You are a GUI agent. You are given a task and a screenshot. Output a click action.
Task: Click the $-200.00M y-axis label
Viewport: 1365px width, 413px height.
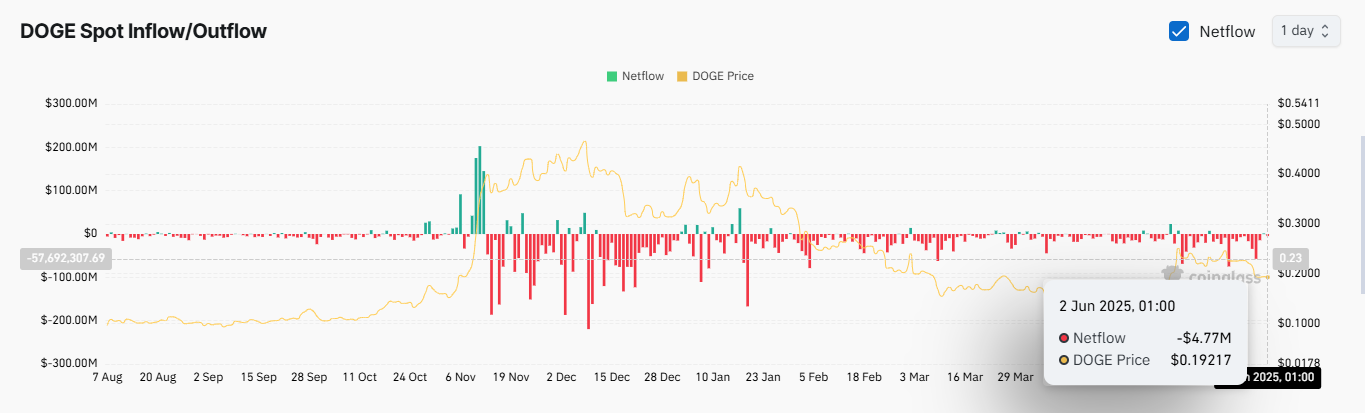[69, 320]
